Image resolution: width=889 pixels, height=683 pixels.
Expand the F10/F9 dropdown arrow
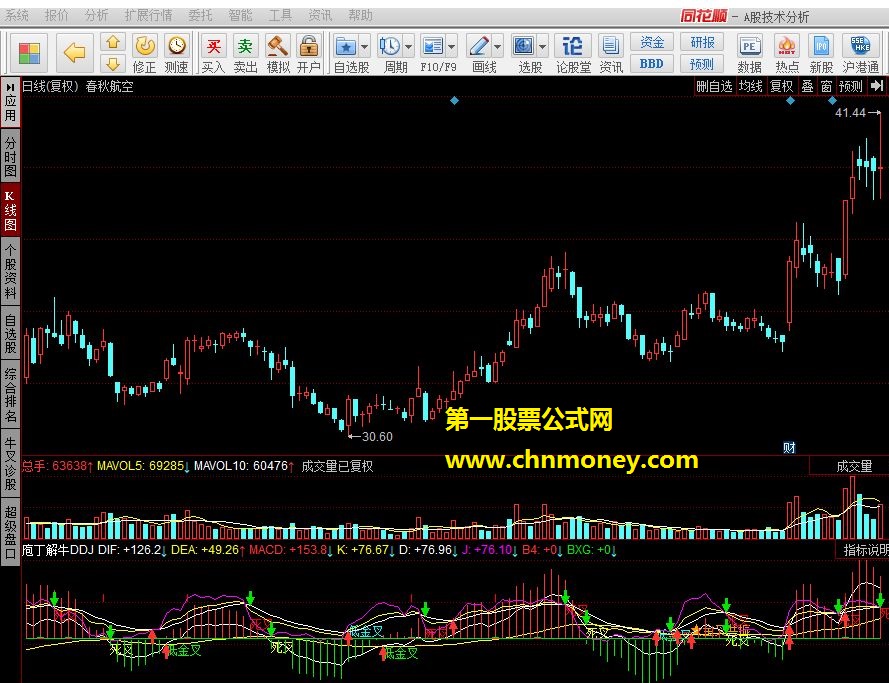[452, 47]
